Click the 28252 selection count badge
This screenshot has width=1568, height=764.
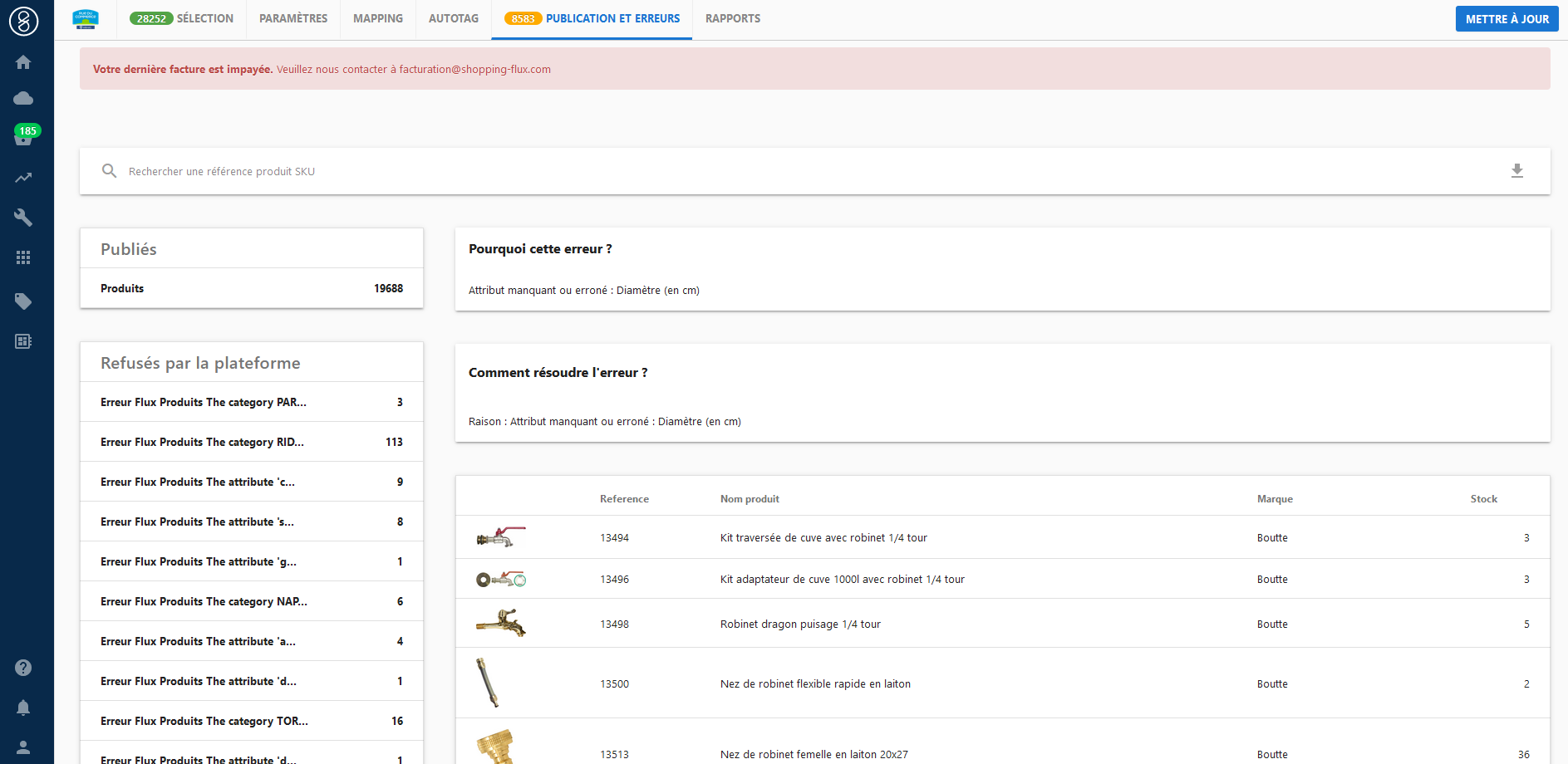pyautogui.click(x=151, y=18)
